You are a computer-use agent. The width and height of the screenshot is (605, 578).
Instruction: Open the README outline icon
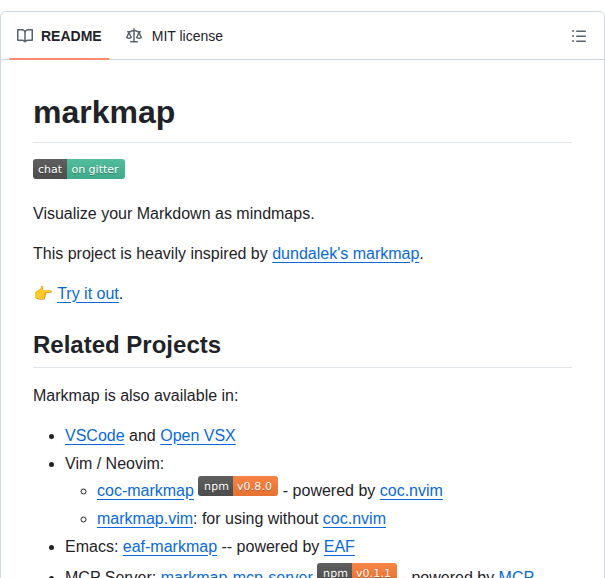click(579, 36)
